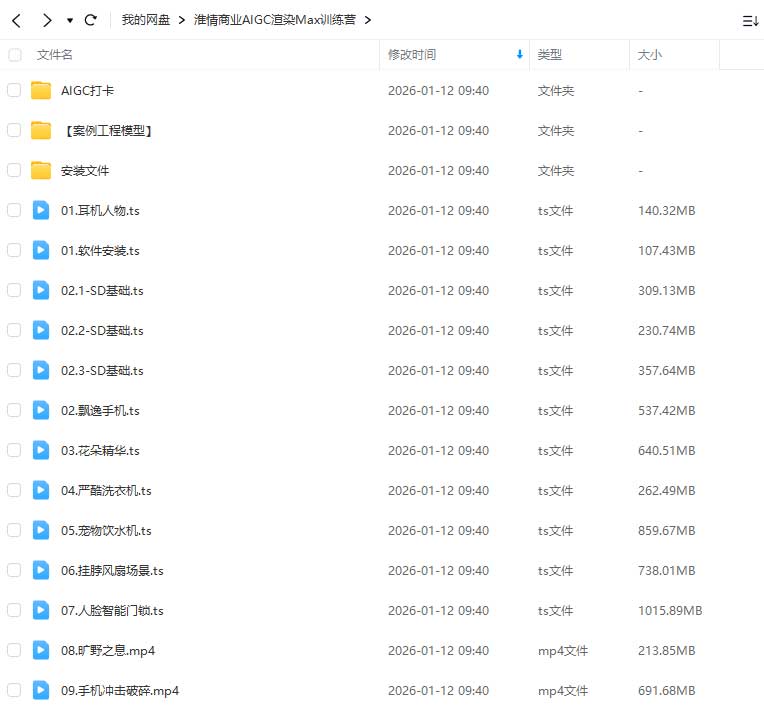Image resolution: width=764 pixels, height=710 pixels.
Task: Go back with the left arrow icon
Action: (17, 20)
